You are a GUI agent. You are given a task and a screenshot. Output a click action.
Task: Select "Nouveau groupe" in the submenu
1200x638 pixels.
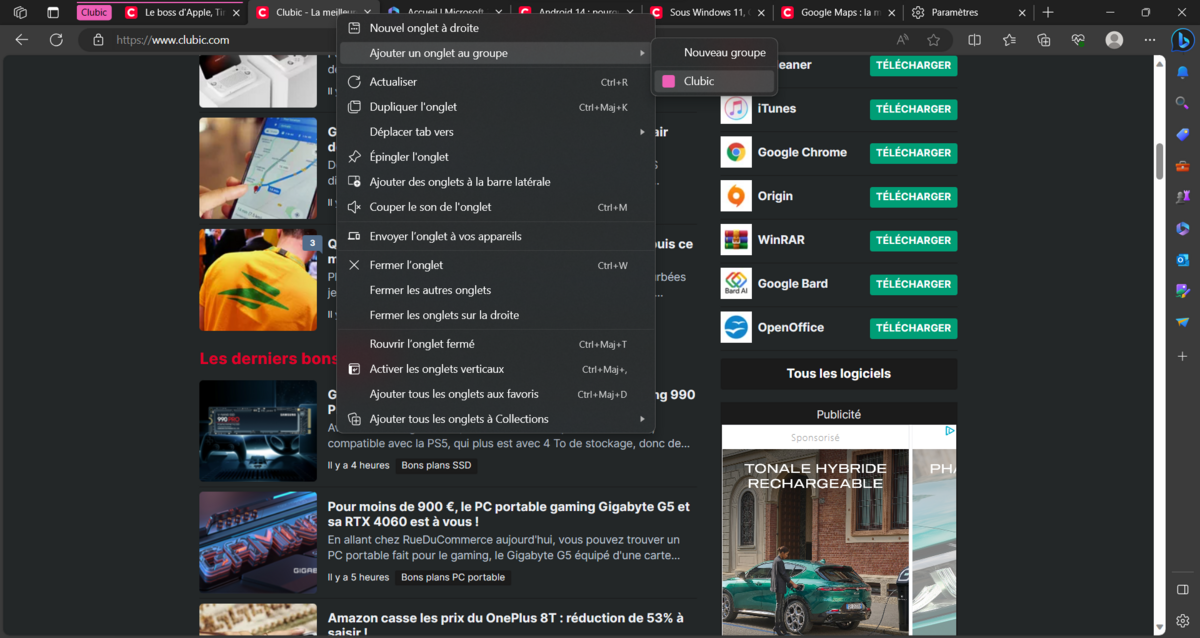[x=714, y=52]
